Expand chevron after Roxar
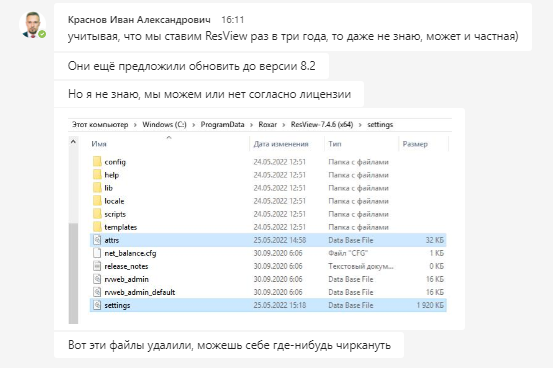The image size is (553, 368). point(284,125)
